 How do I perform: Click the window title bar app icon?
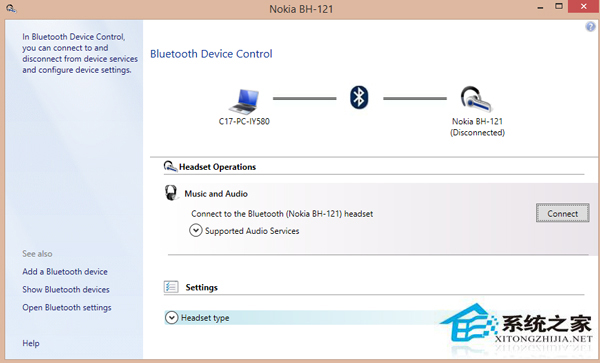click(11, 8)
